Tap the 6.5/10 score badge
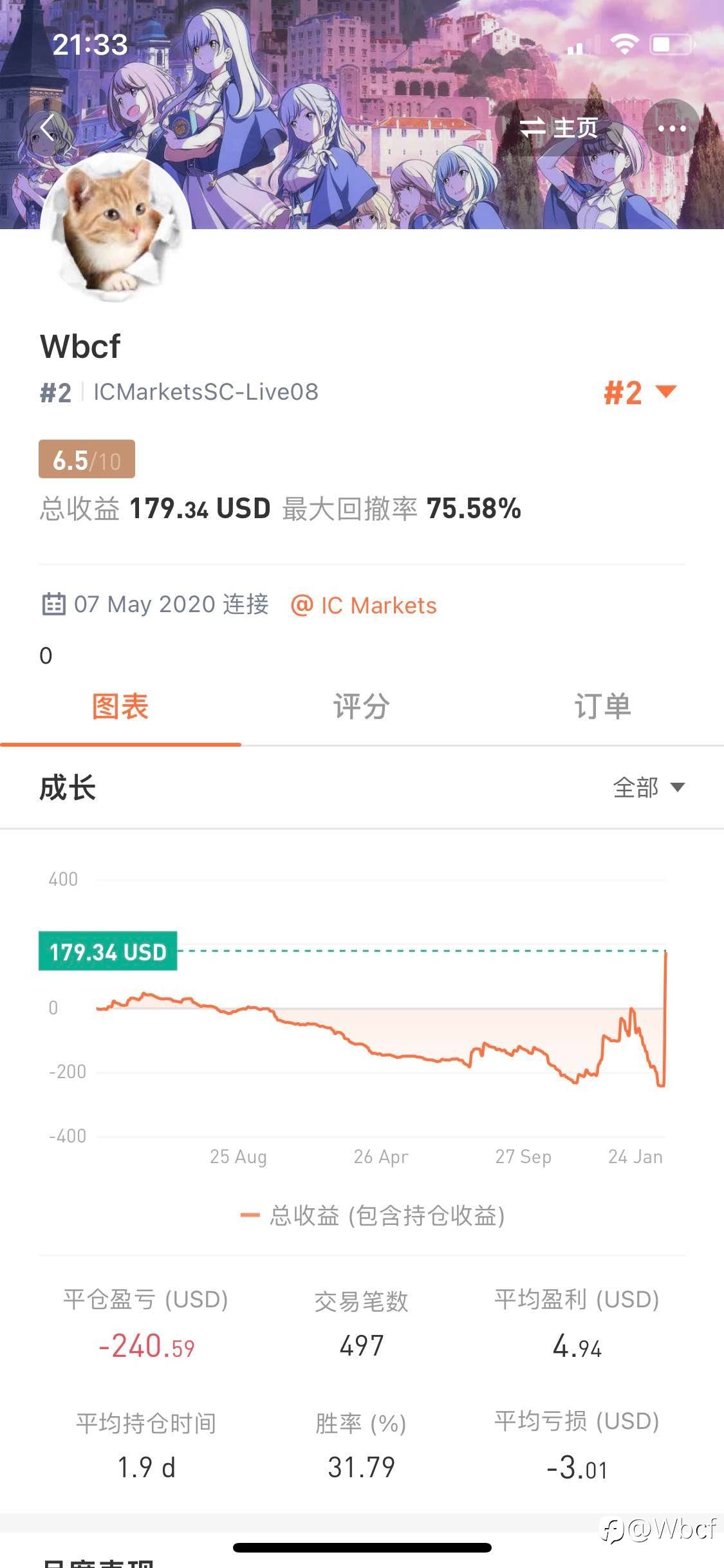724x1568 pixels. point(87,460)
